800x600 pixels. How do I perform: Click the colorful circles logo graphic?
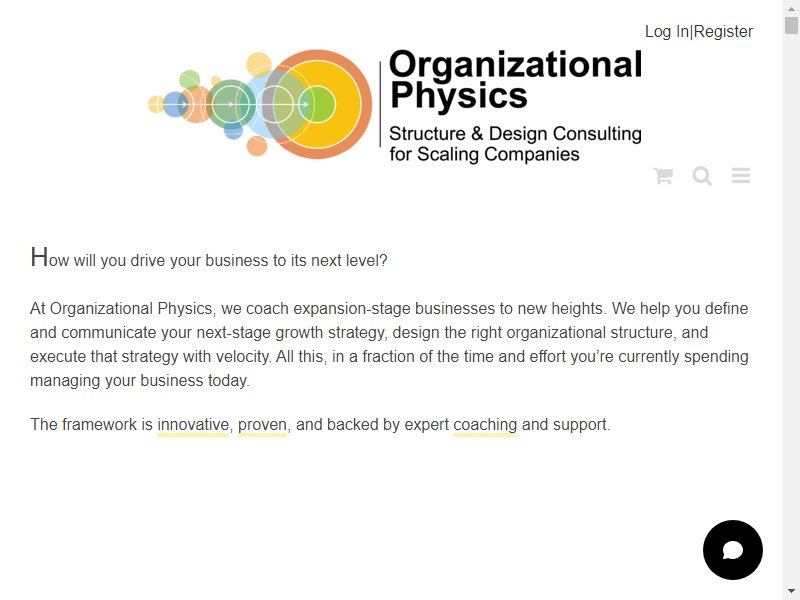tap(260, 104)
